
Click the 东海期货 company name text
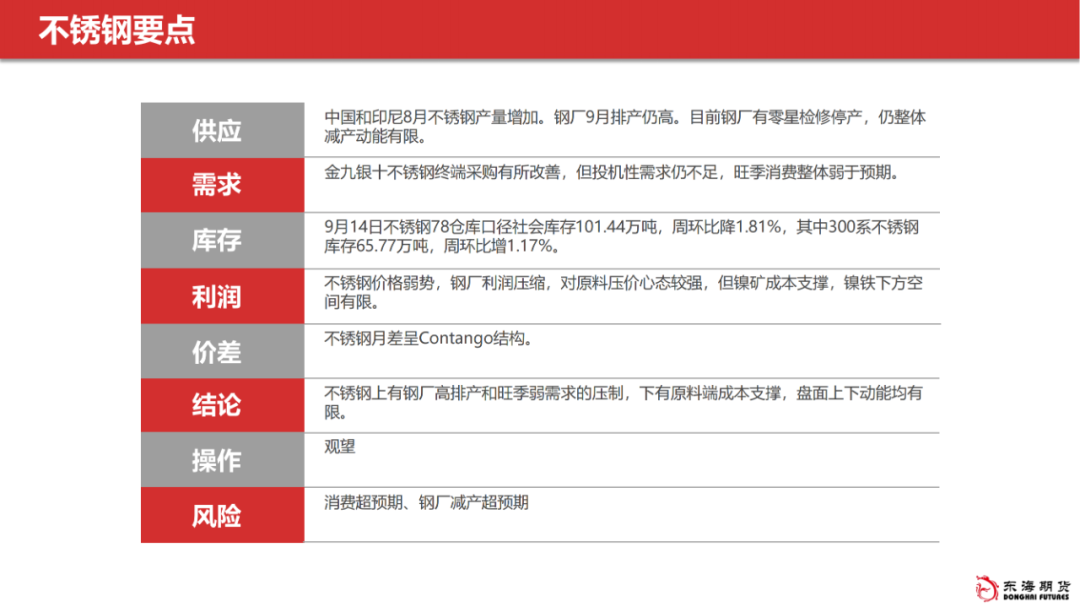[x=1037, y=587]
